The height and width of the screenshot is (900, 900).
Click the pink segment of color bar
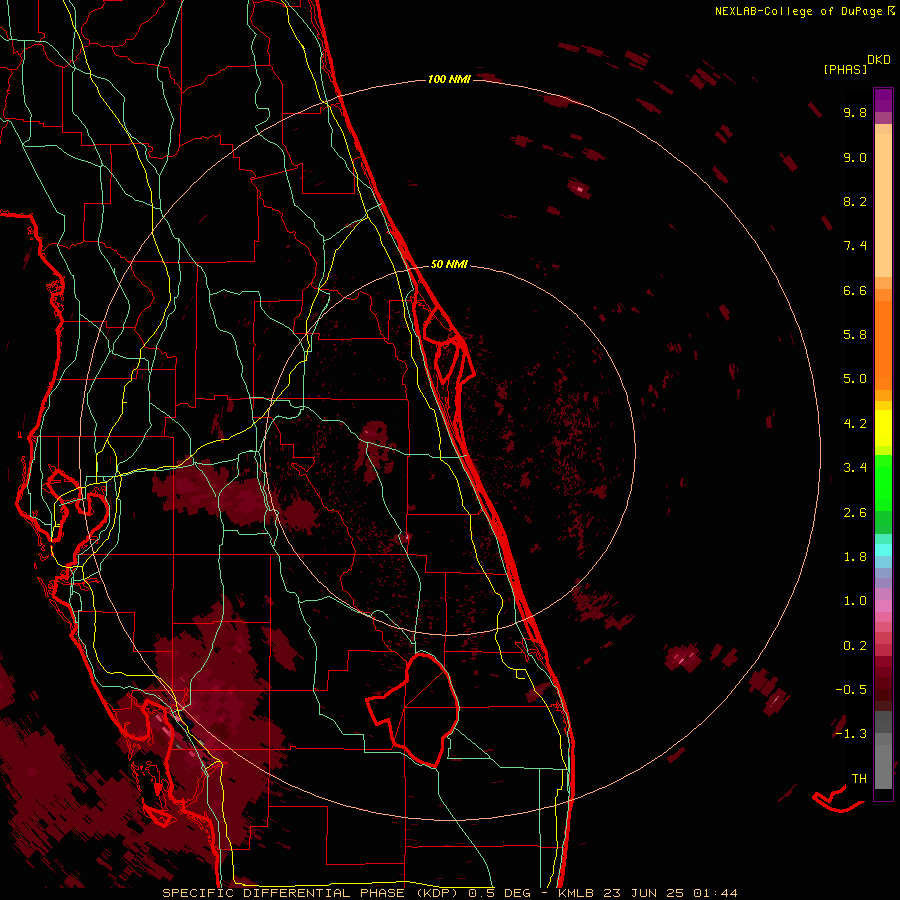tap(883, 606)
